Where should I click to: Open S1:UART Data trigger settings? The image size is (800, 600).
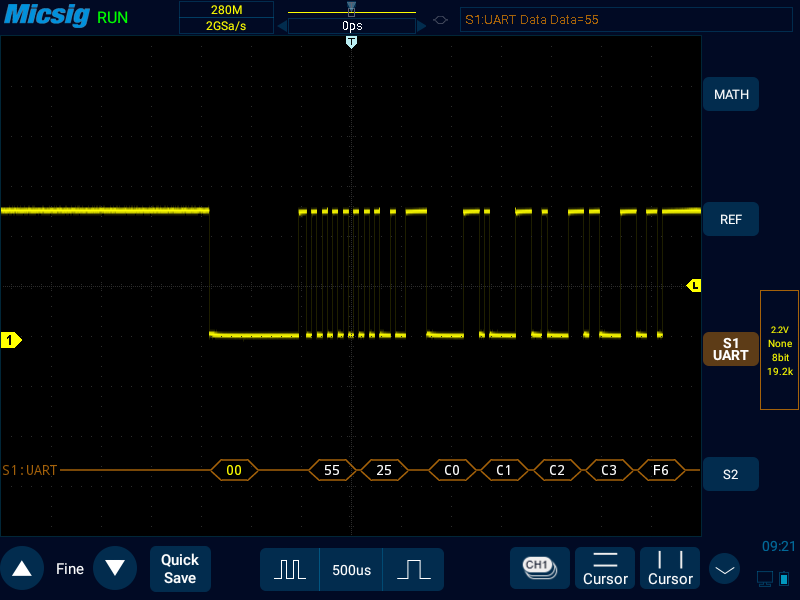(578, 19)
